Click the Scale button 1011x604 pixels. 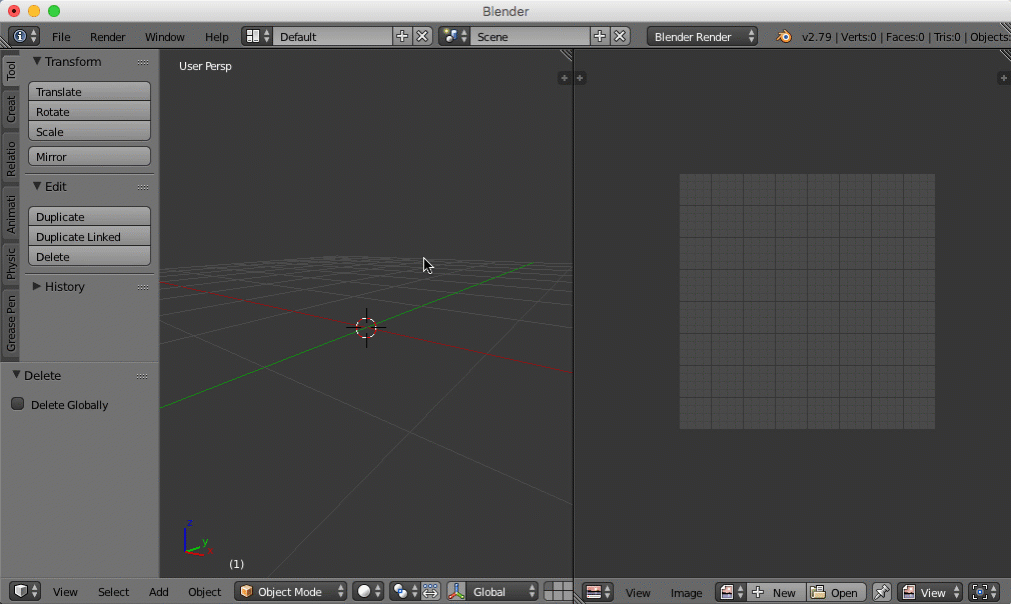(x=89, y=132)
